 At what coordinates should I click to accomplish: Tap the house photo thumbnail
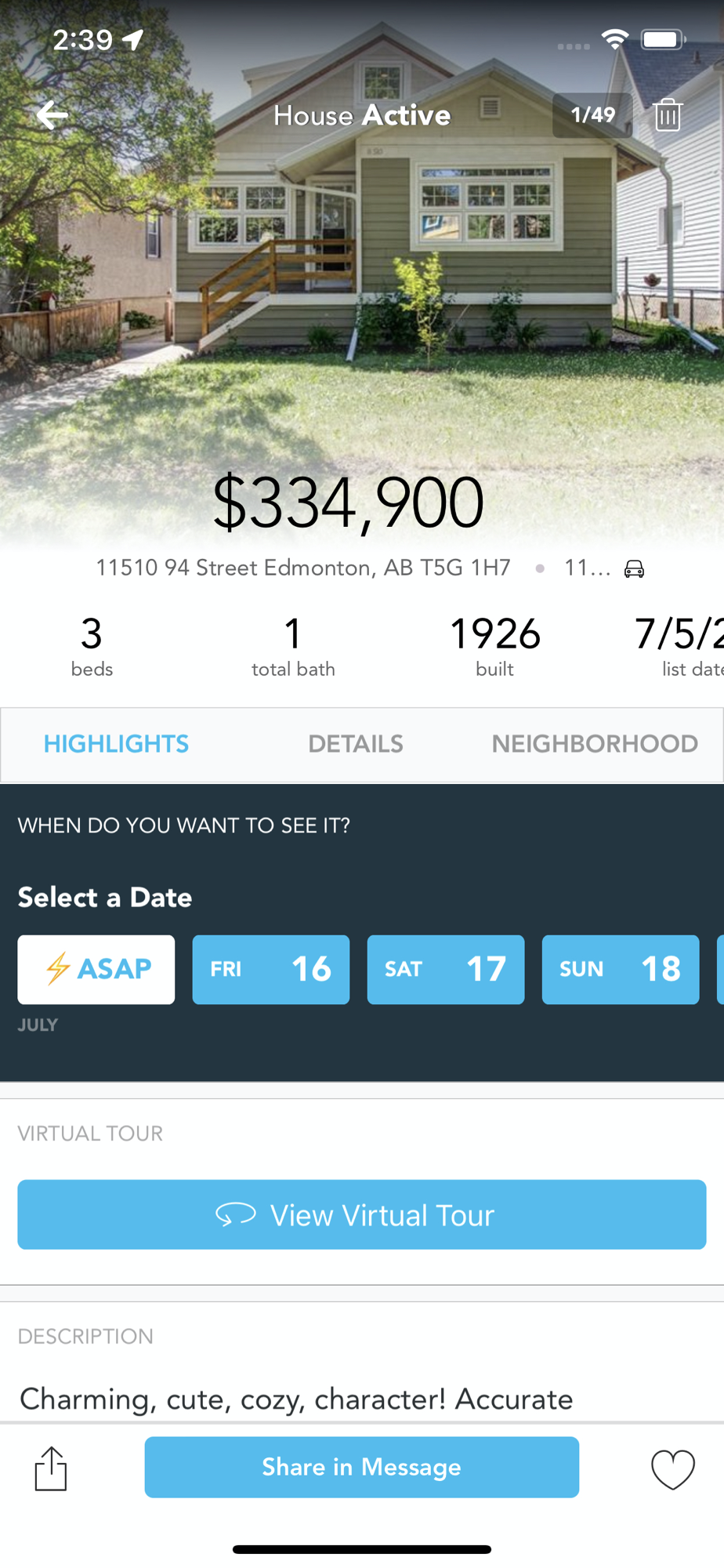[x=362, y=259]
